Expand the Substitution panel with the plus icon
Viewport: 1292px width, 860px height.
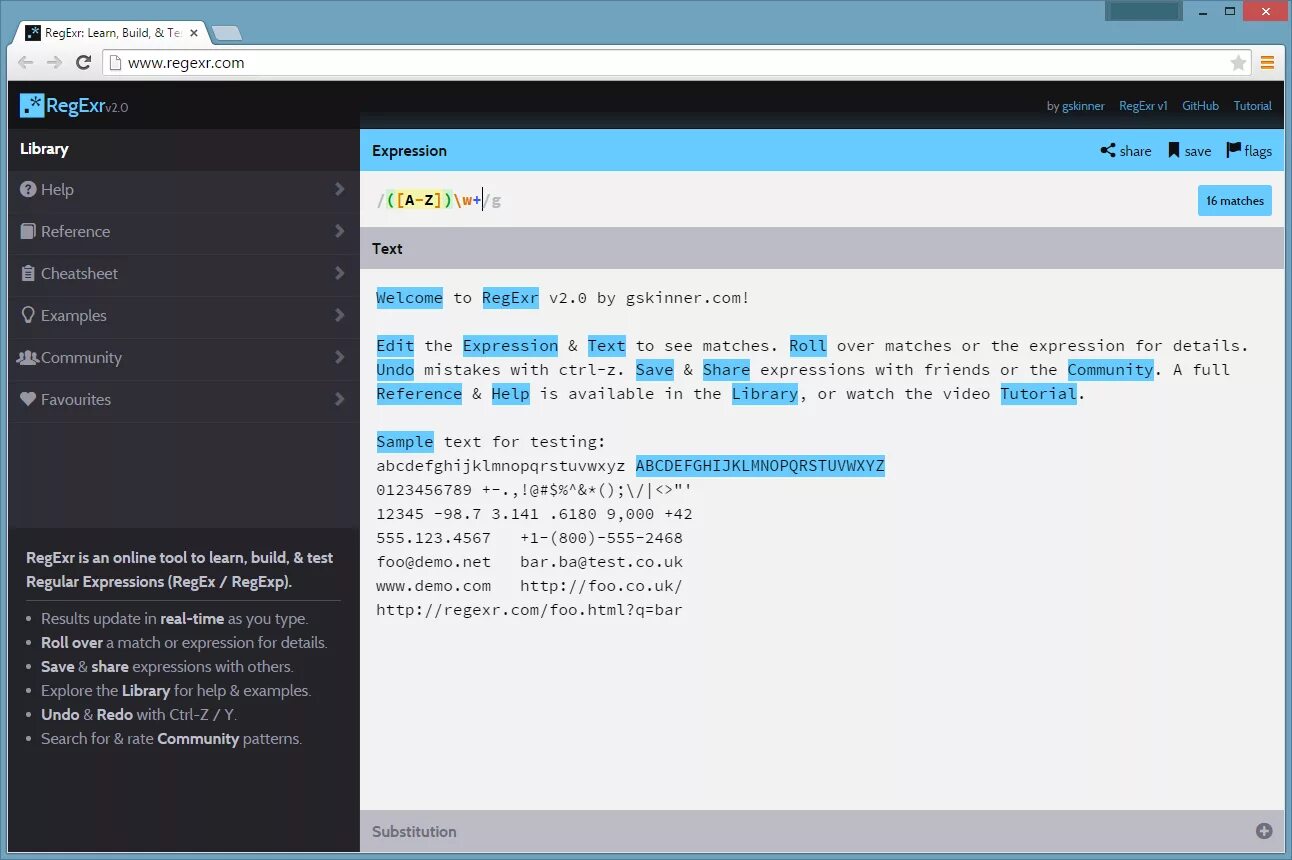(1262, 831)
